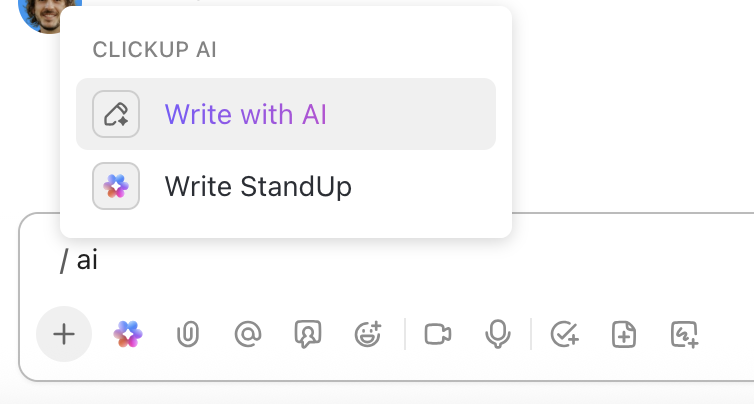
Task: Click the @ mention icon
Action: (246, 334)
